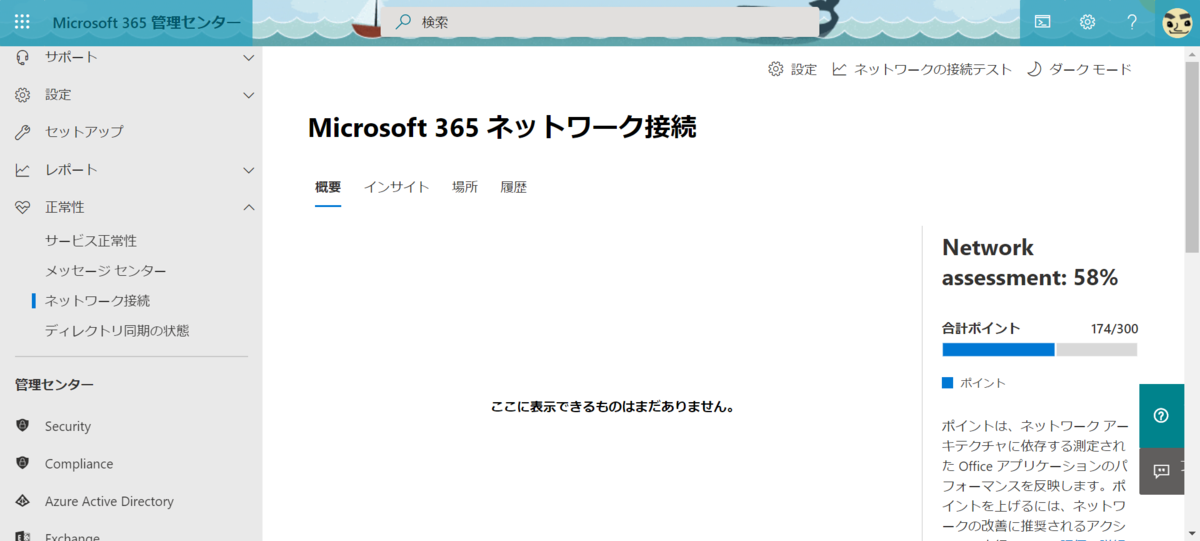The height and width of the screenshot is (541, 1200).
Task: Switch to the 場所 tab
Action: pyautogui.click(x=465, y=187)
